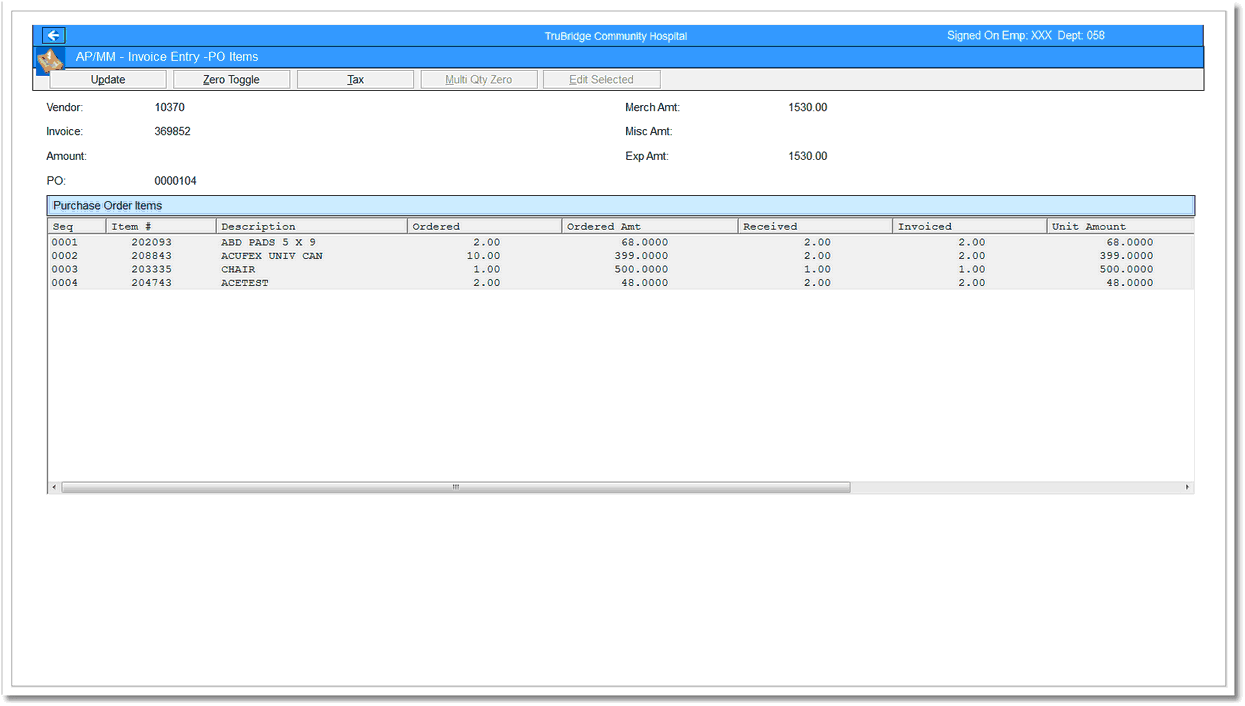The image size is (1245, 706).
Task: Click the Unit Amount column header
Action: (1120, 226)
